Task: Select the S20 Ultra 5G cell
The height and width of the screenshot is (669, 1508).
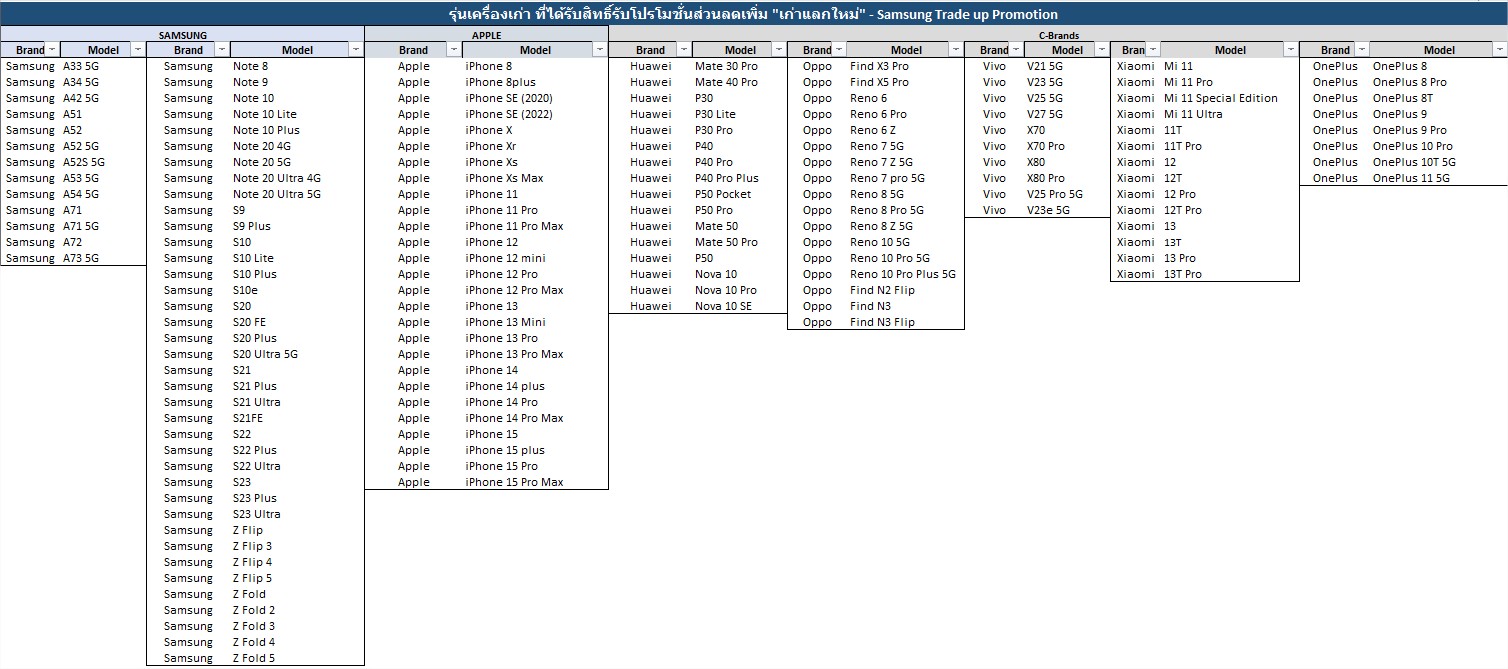Action: pyautogui.click(x=297, y=354)
